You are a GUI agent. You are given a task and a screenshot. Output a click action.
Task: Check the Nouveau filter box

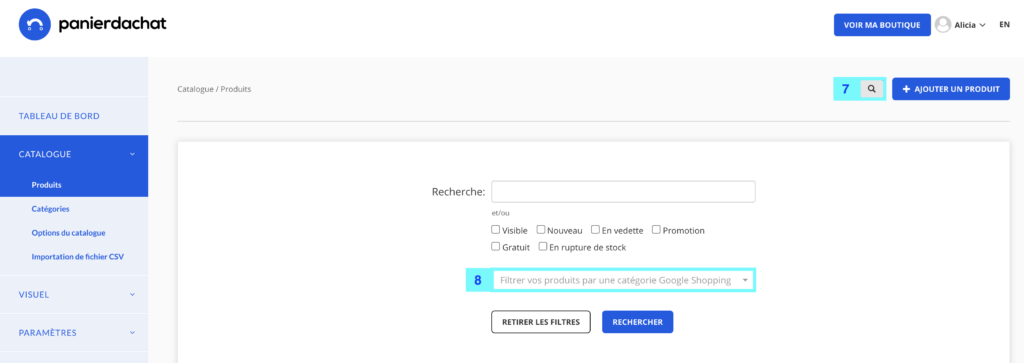coord(541,230)
